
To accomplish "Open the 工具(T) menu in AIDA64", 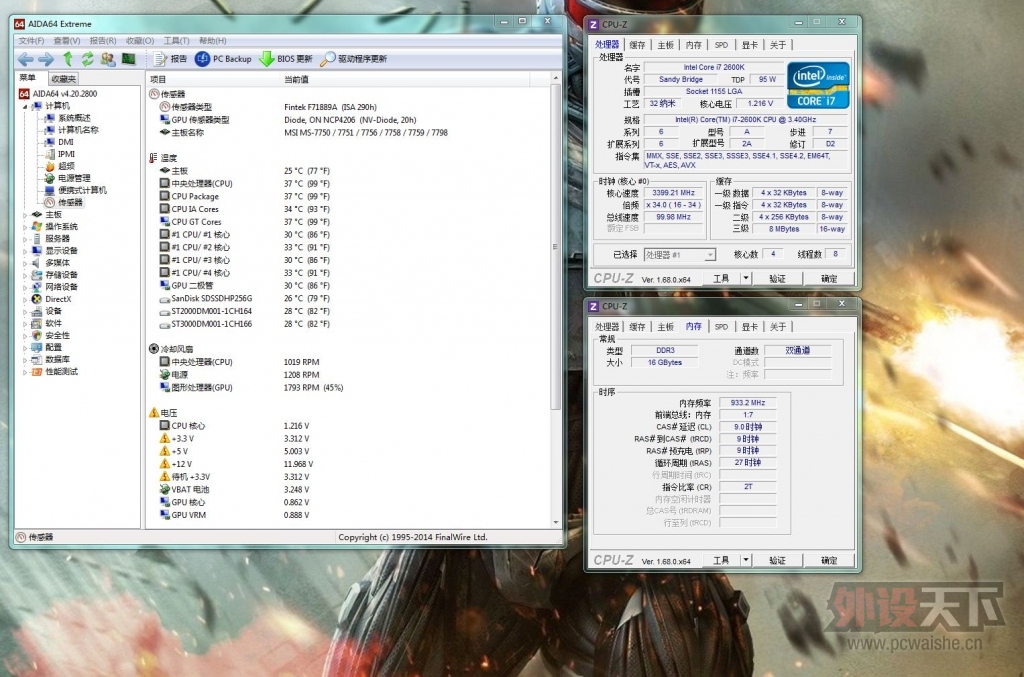I will (x=176, y=40).
